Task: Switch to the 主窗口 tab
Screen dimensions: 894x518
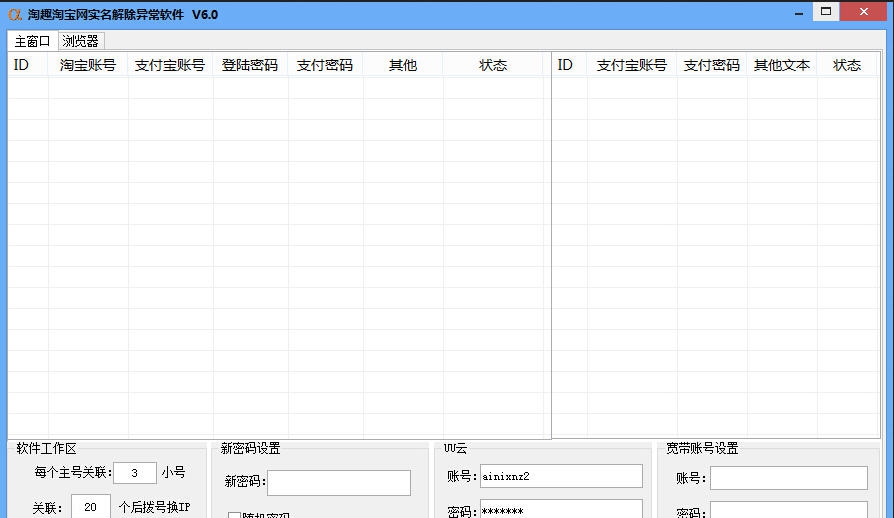Action: pos(32,41)
